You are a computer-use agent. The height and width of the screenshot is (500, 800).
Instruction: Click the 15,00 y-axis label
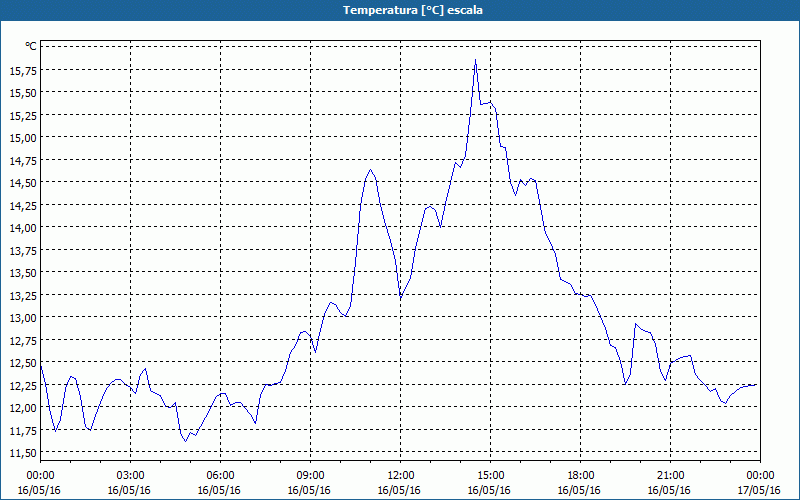click(23, 137)
